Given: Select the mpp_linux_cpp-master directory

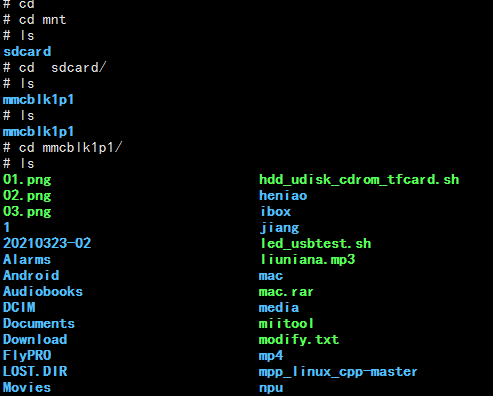Looking at the screenshot, I should click(x=338, y=372).
